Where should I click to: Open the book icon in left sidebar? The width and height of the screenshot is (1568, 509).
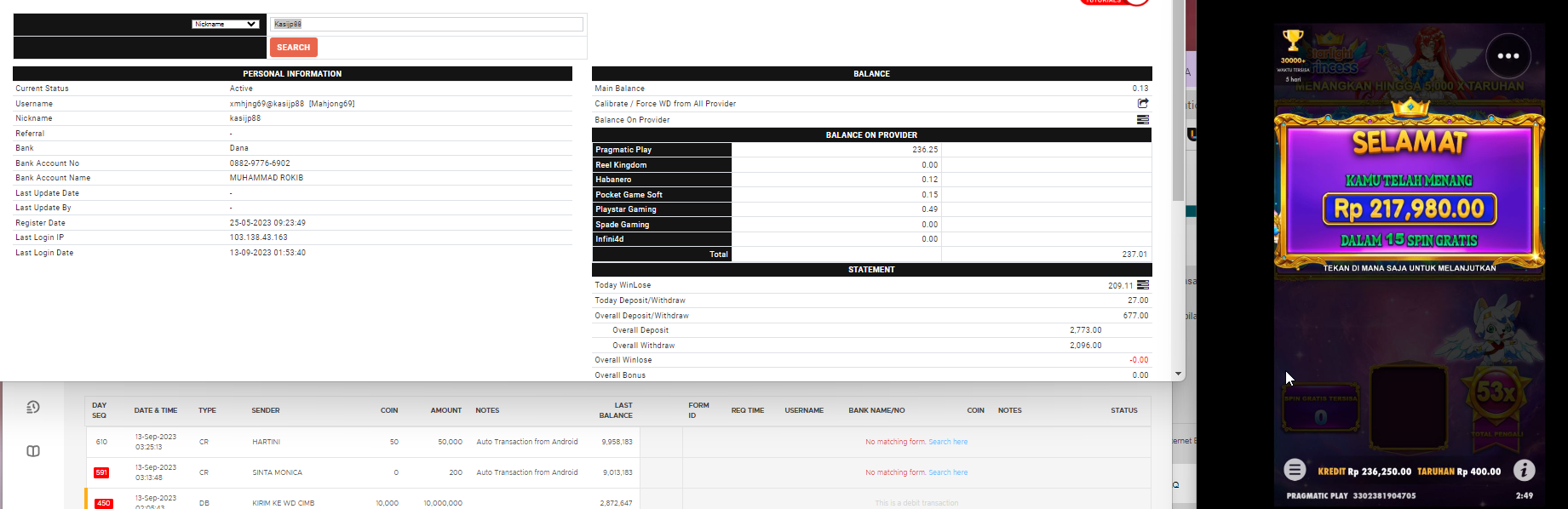click(x=33, y=451)
